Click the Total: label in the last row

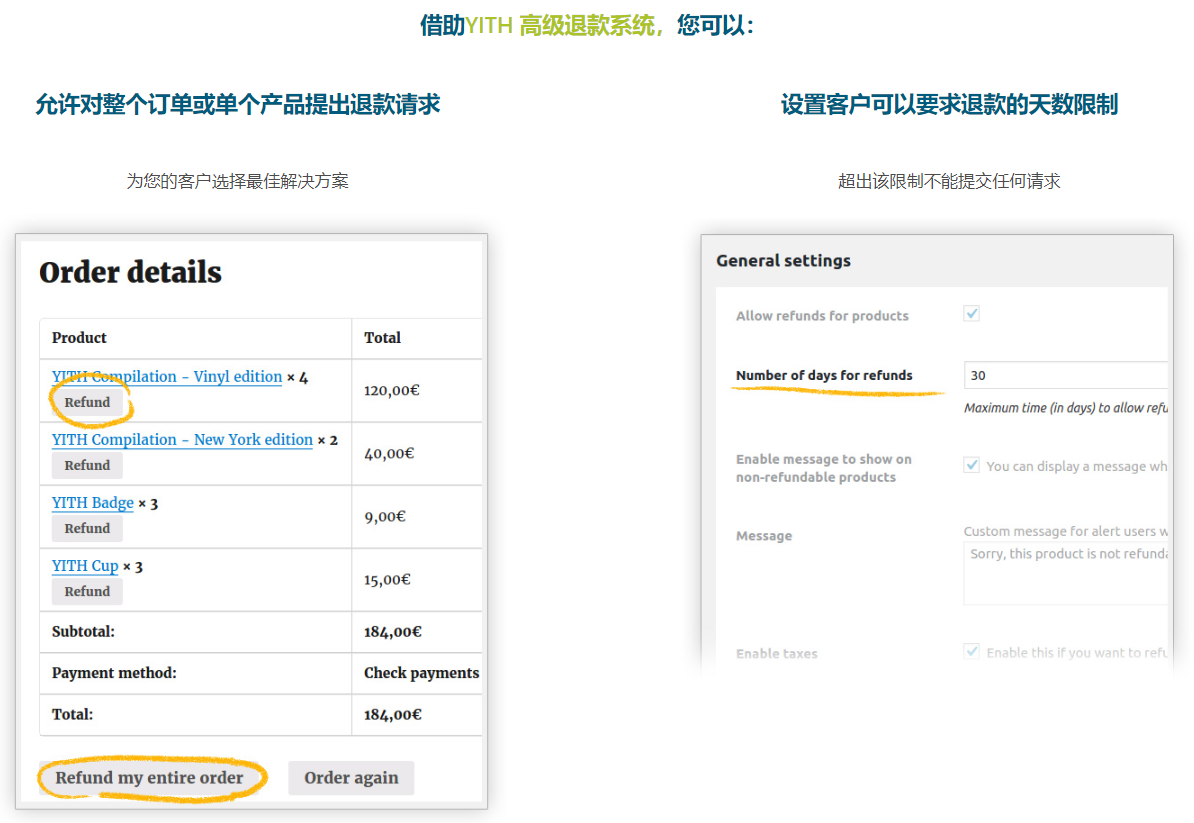pos(72,715)
